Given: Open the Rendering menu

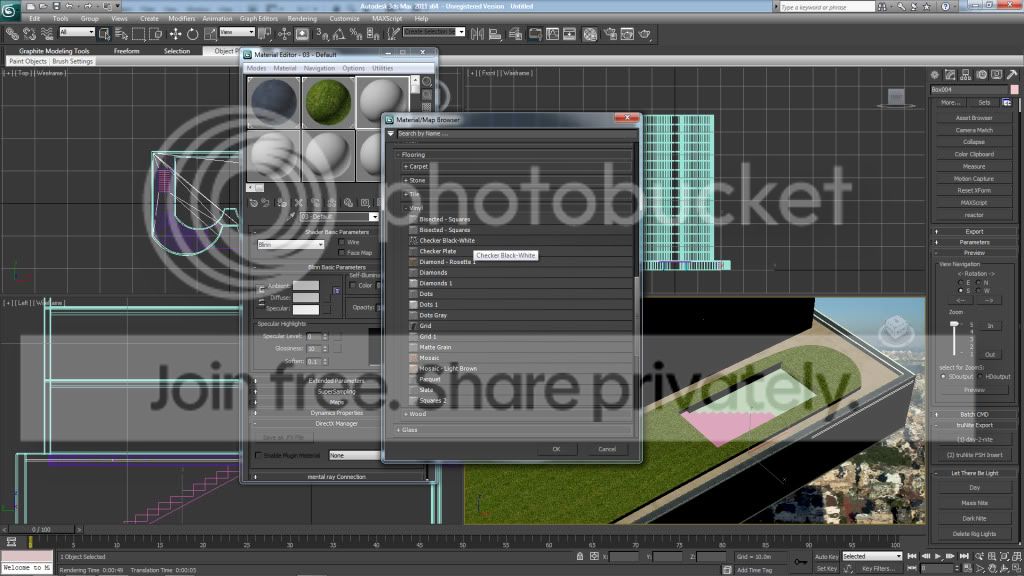Looking at the screenshot, I should tap(302, 18).
